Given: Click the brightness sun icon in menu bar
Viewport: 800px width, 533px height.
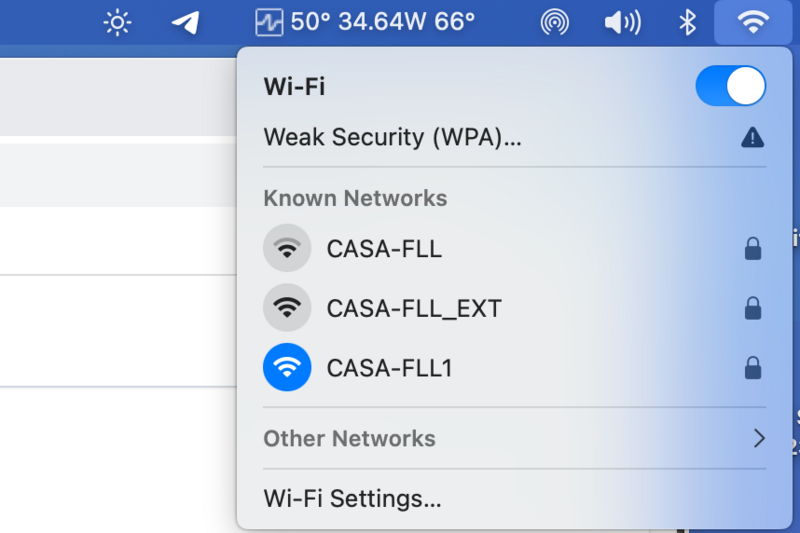Looking at the screenshot, I should click(x=118, y=22).
